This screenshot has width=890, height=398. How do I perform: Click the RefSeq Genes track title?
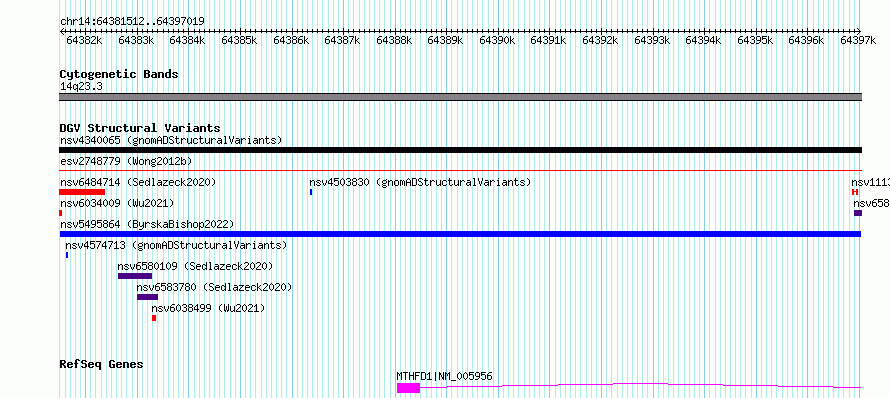click(x=101, y=364)
